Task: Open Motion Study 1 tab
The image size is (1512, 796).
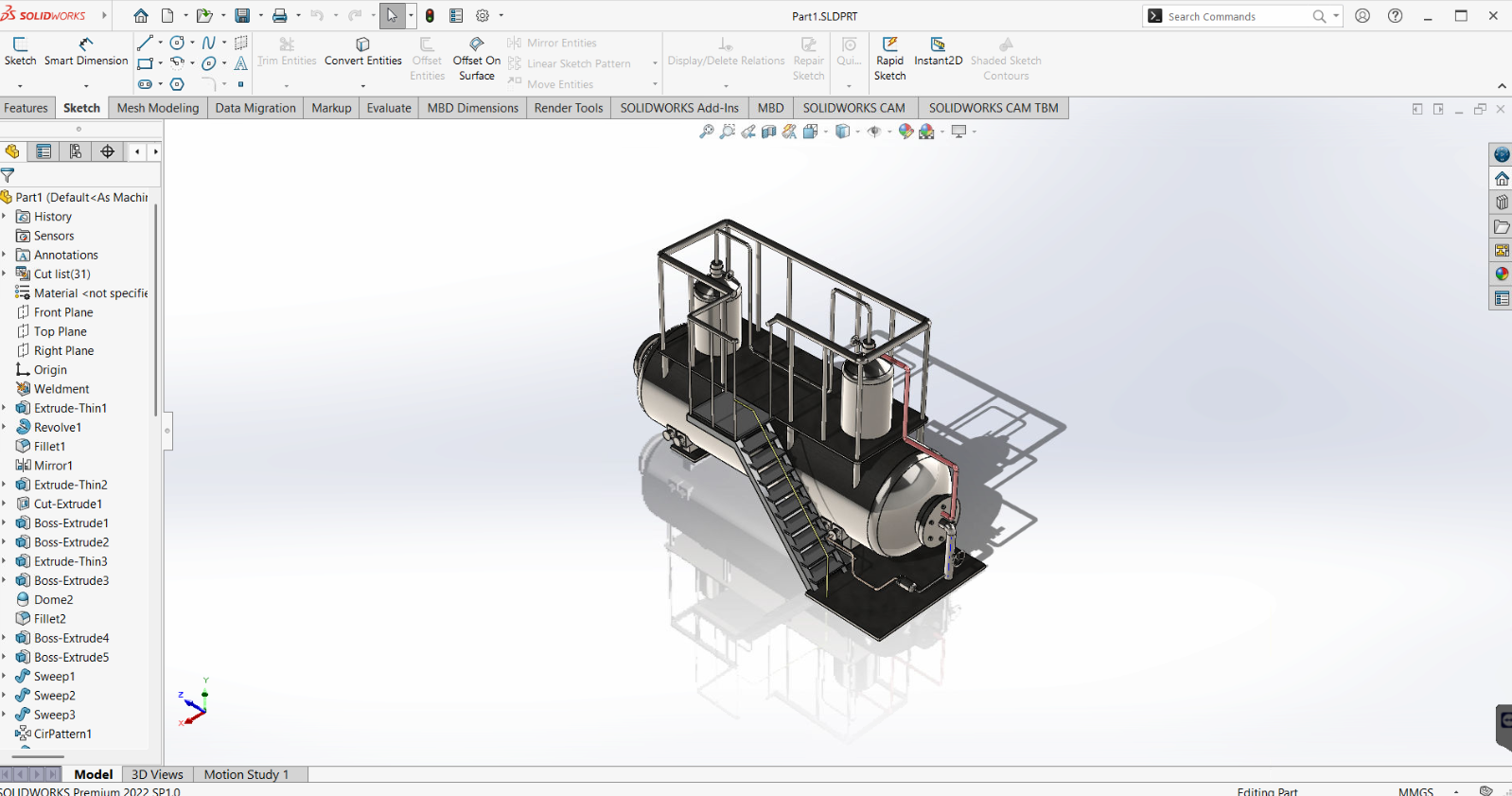Action: [x=246, y=774]
